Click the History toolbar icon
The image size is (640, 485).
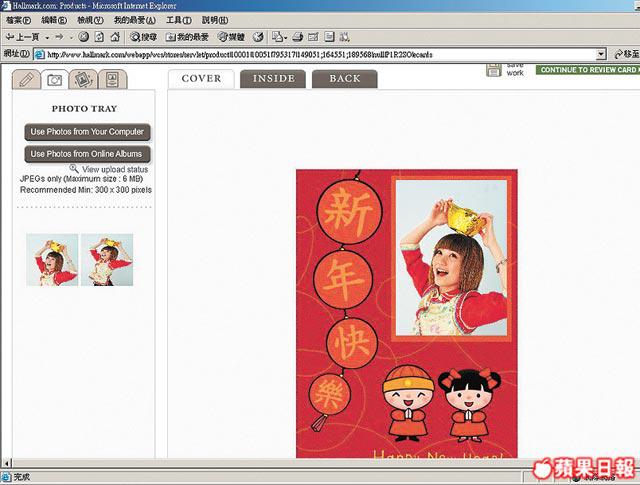point(258,37)
